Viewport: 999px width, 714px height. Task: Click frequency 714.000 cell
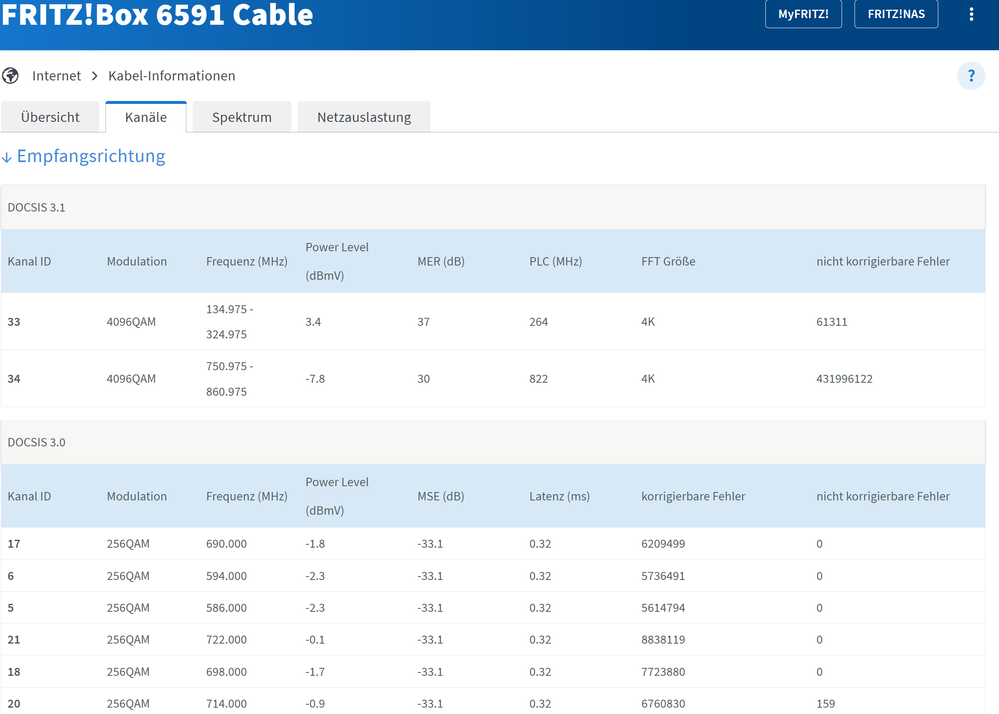pos(226,704)
